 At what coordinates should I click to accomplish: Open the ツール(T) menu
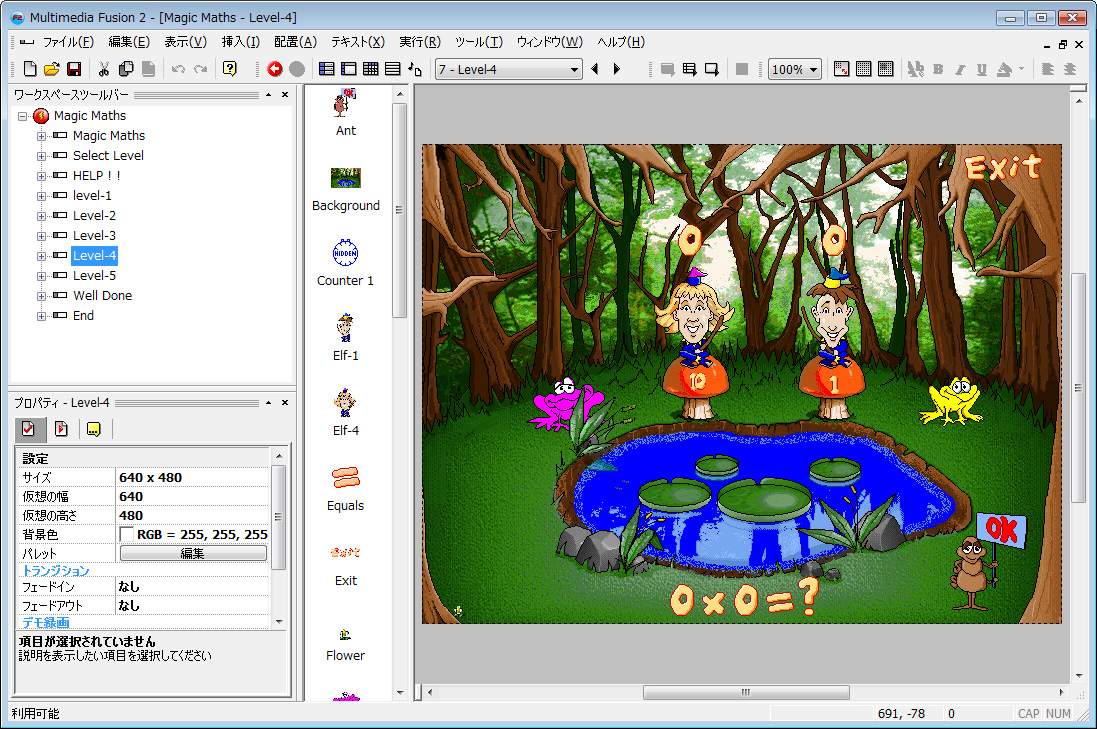[478, 42]
